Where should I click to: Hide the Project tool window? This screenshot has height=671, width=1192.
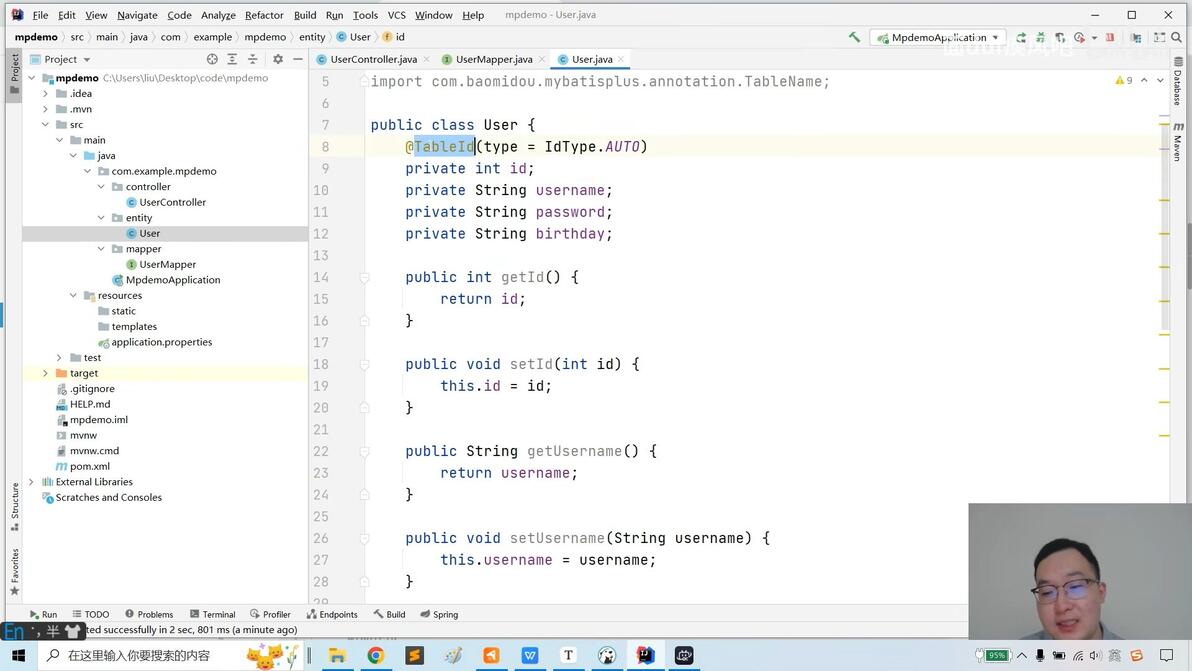(x=298, y=59)
